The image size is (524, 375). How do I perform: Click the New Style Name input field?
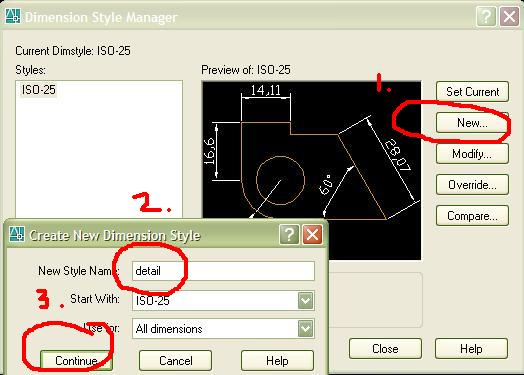click(223, 271)
